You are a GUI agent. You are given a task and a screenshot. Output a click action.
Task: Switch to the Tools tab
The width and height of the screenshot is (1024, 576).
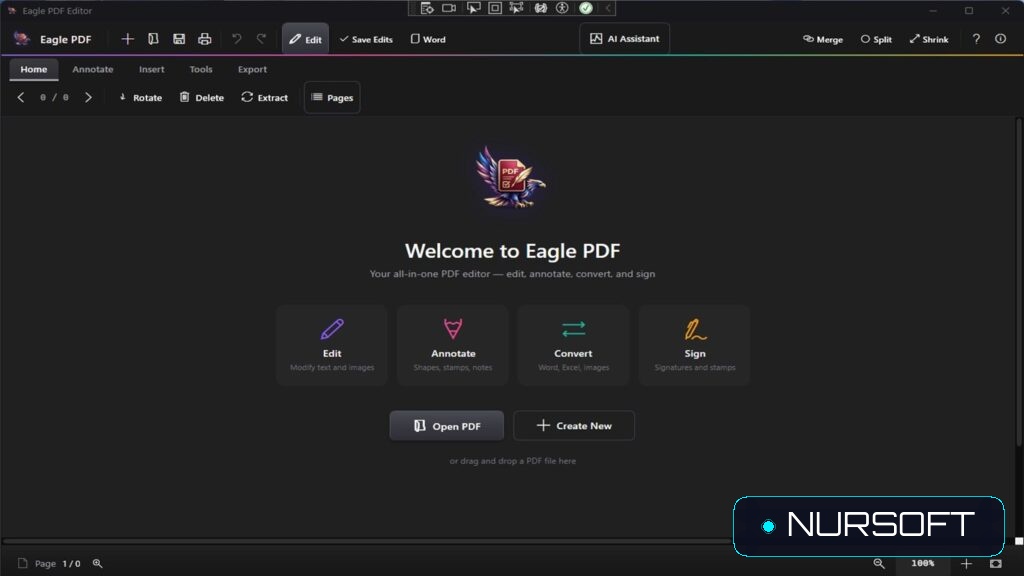(201, 69)
